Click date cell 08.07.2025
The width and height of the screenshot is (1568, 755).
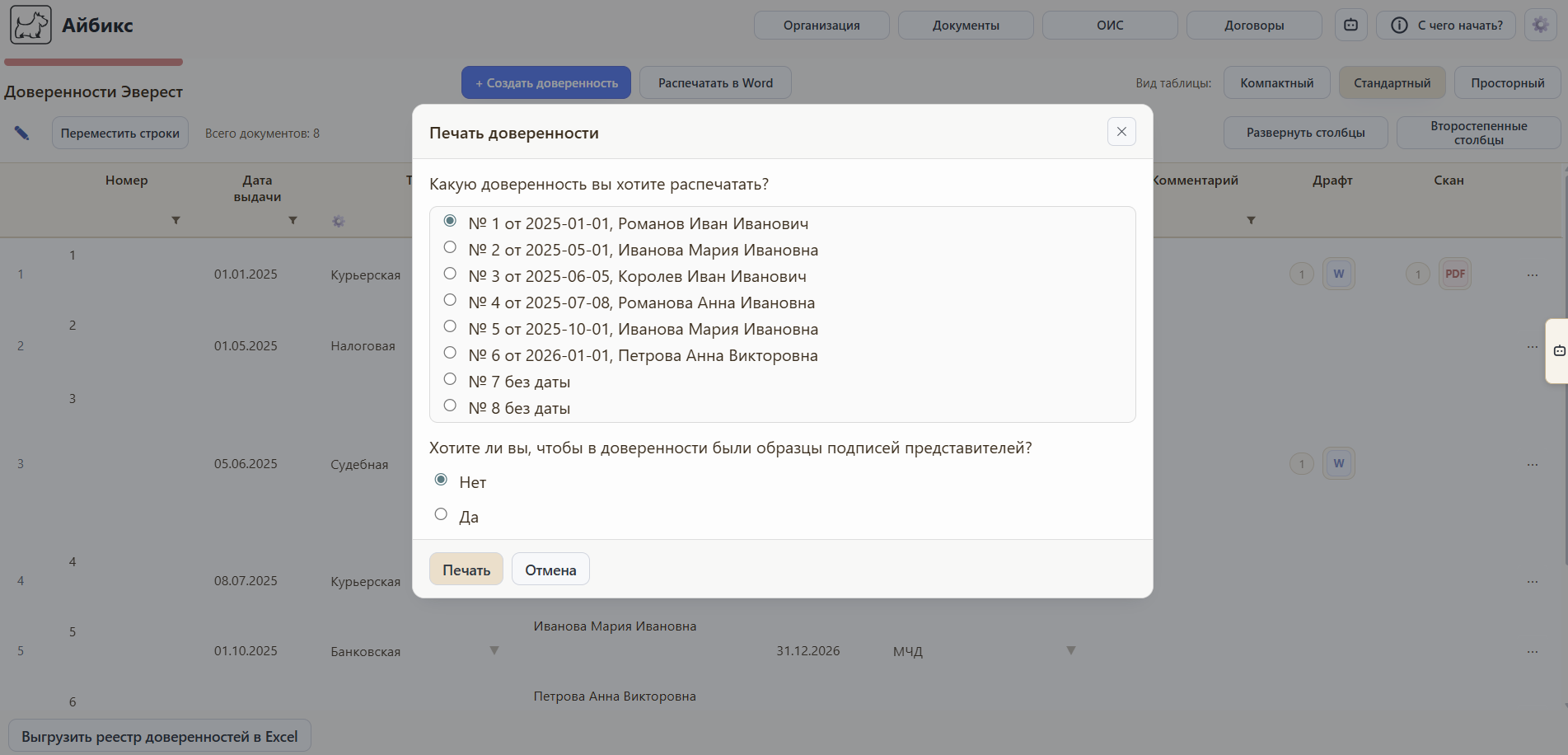[x=246, y=581]
